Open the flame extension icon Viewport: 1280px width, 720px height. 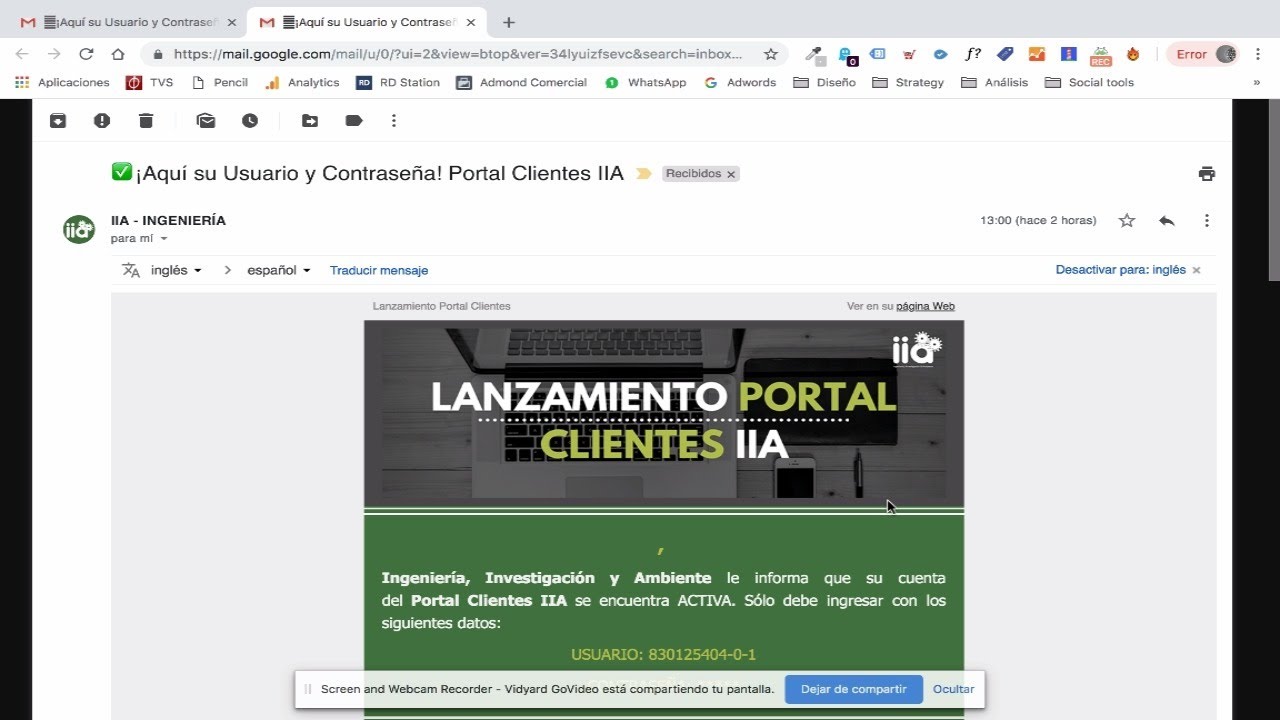(1133, 54)
